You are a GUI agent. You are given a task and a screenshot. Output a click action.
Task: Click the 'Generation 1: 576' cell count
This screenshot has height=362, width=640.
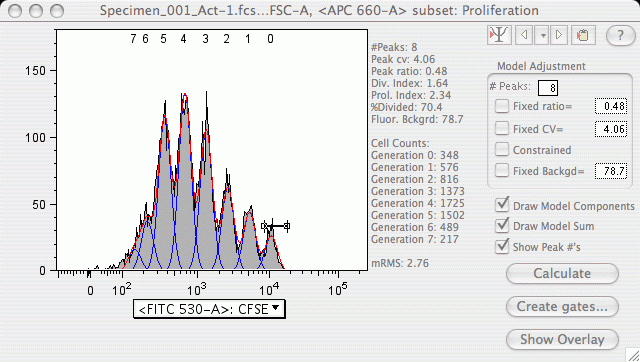(415, 167)
